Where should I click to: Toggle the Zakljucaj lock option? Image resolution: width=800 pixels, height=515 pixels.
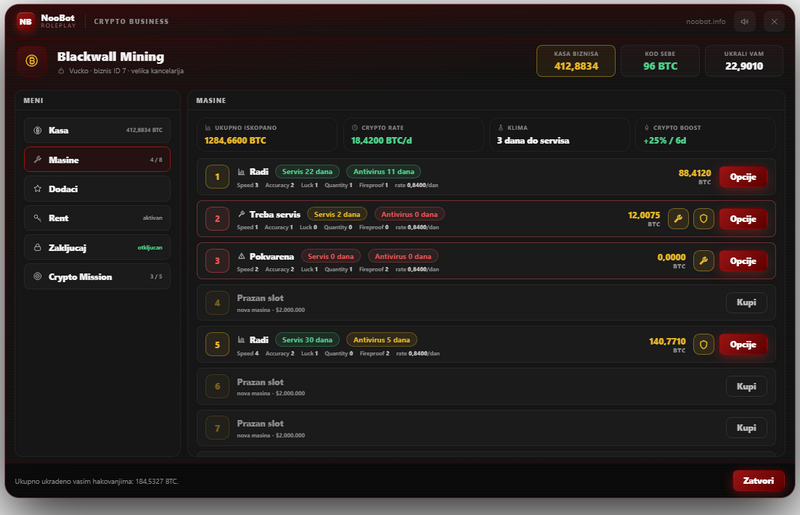pos(97,248)
